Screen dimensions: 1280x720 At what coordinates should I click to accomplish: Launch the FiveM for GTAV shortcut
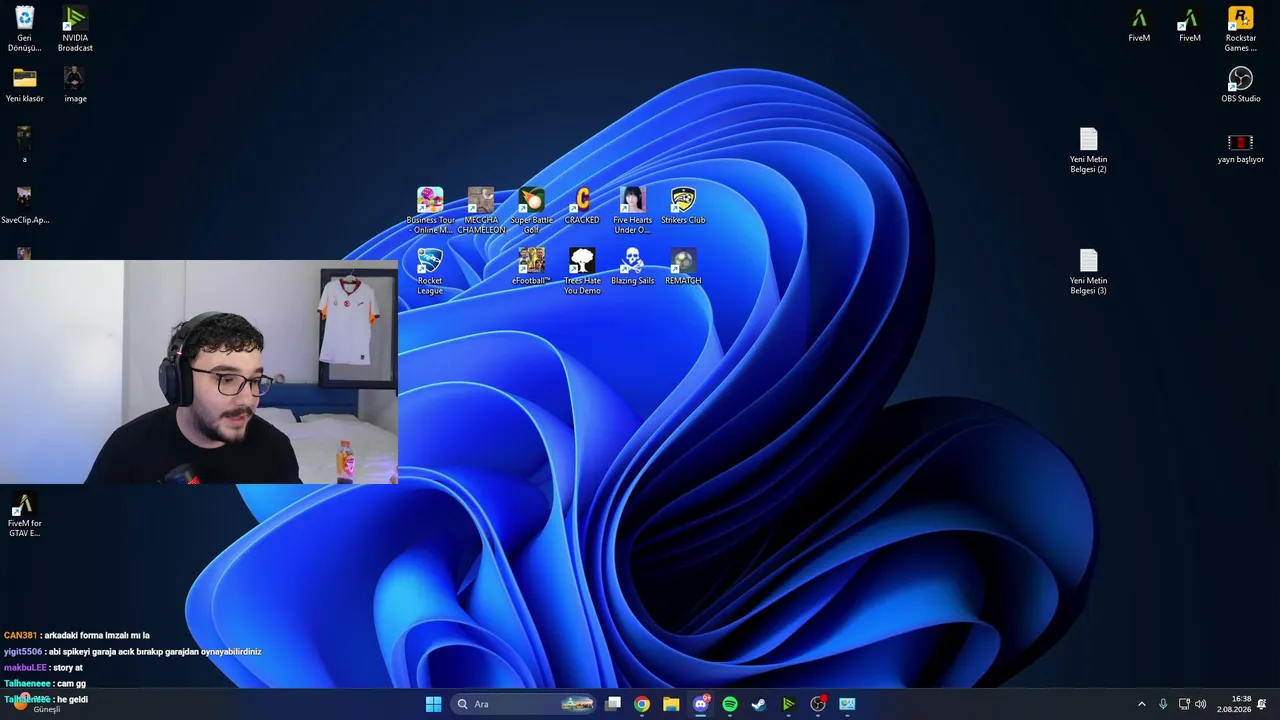(24, 516)
